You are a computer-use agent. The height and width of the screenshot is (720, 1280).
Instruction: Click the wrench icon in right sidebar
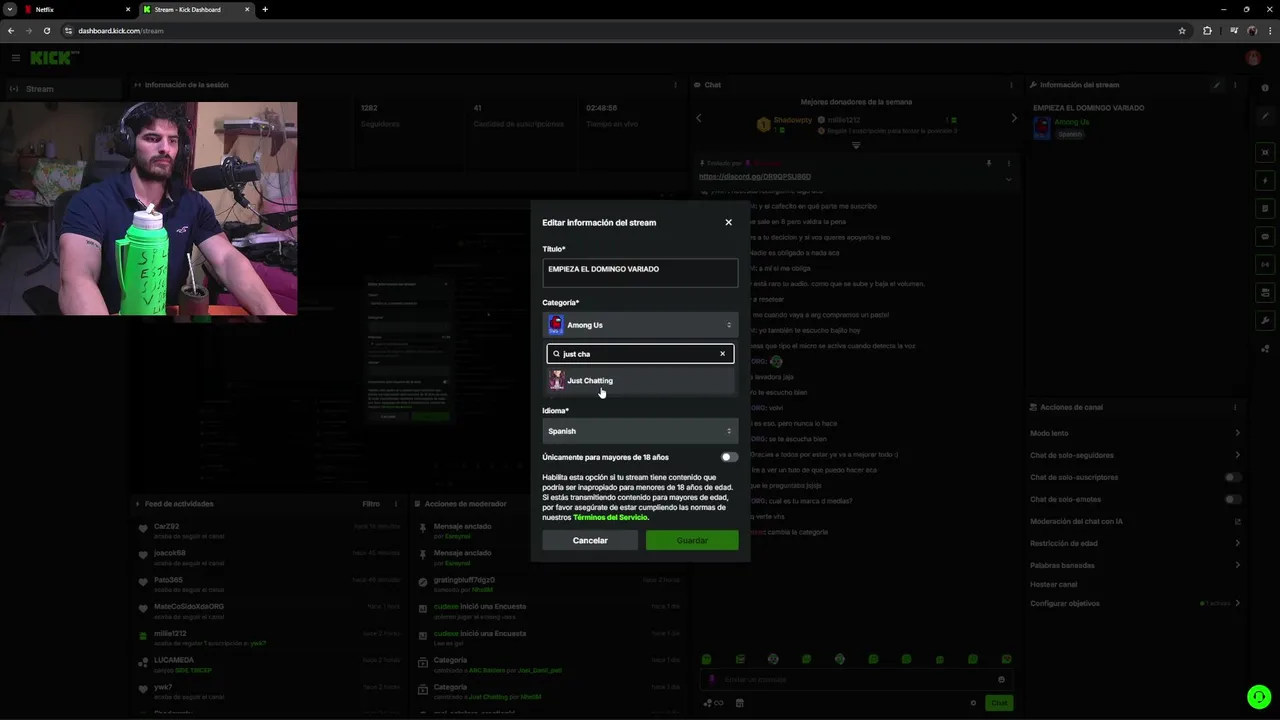click(x=1265, y=321)
